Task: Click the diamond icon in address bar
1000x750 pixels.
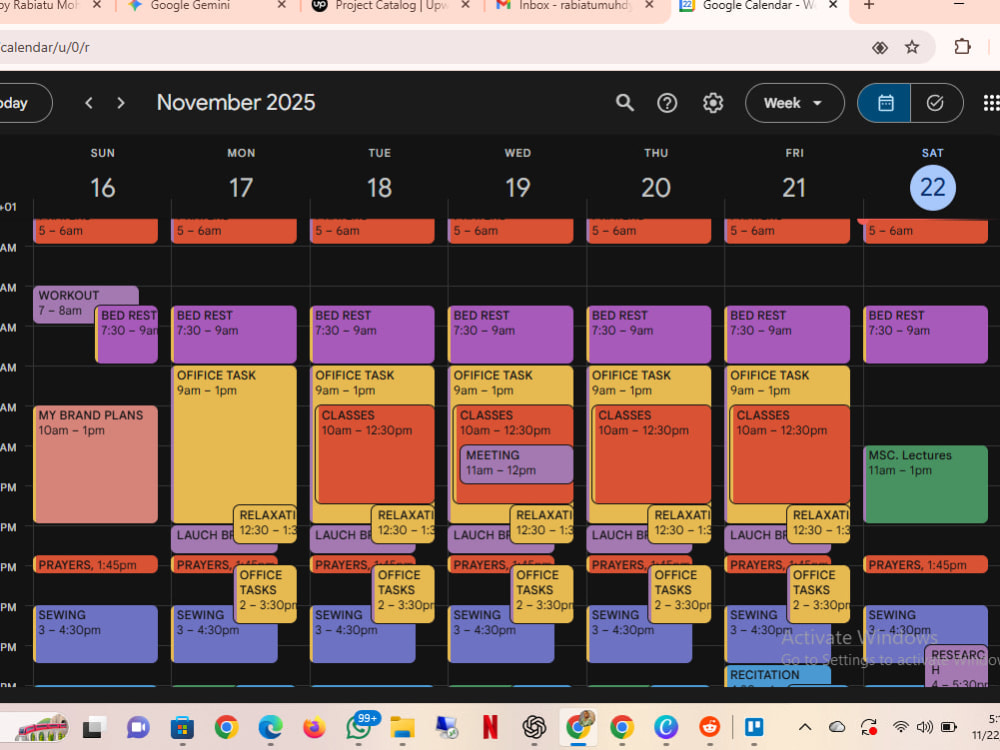Action: pos(880,47)
